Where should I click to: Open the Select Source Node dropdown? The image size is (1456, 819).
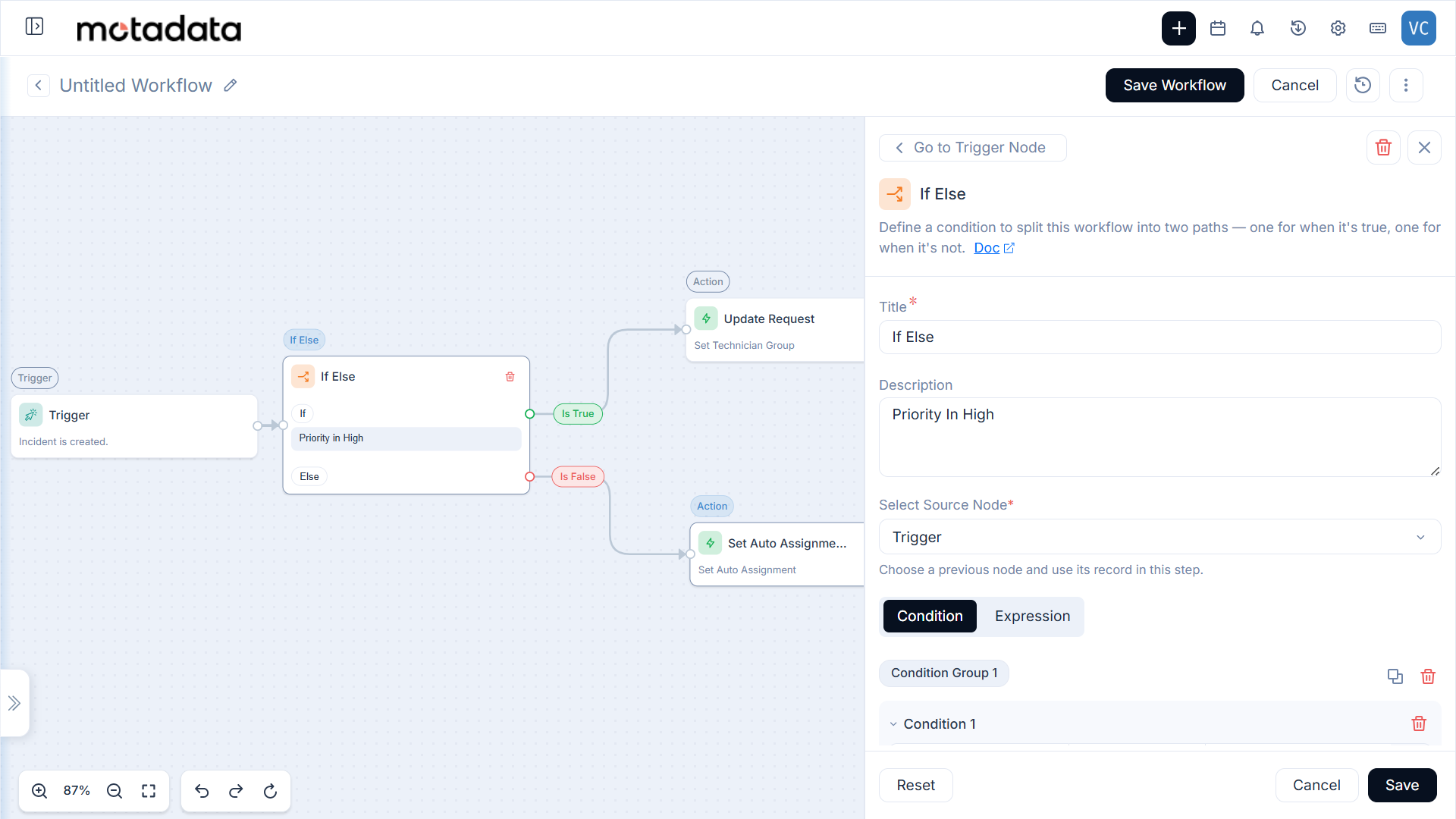(x=1159, y=537)
